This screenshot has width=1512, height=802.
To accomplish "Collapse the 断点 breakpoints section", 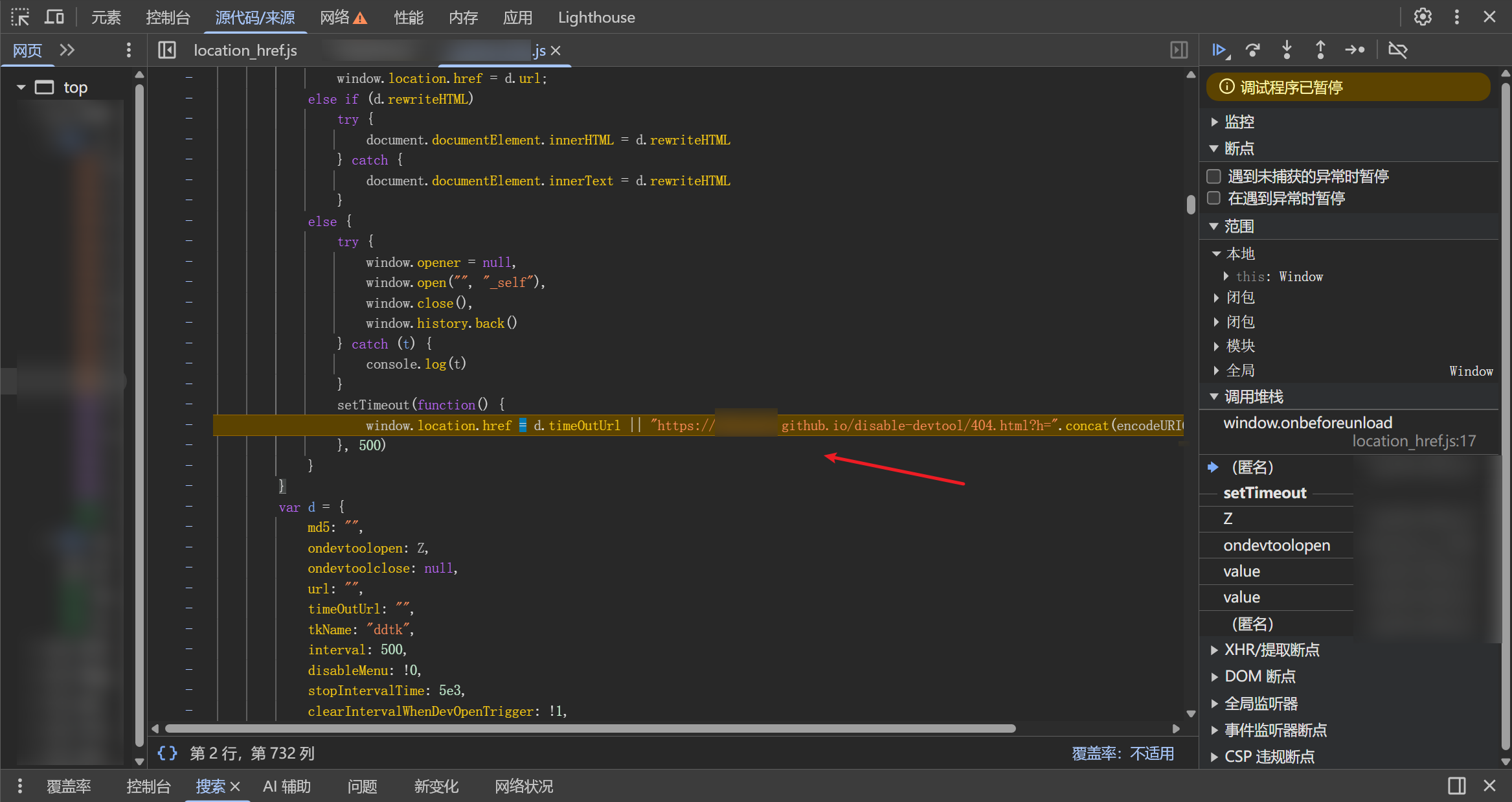I will (1214, 149).
